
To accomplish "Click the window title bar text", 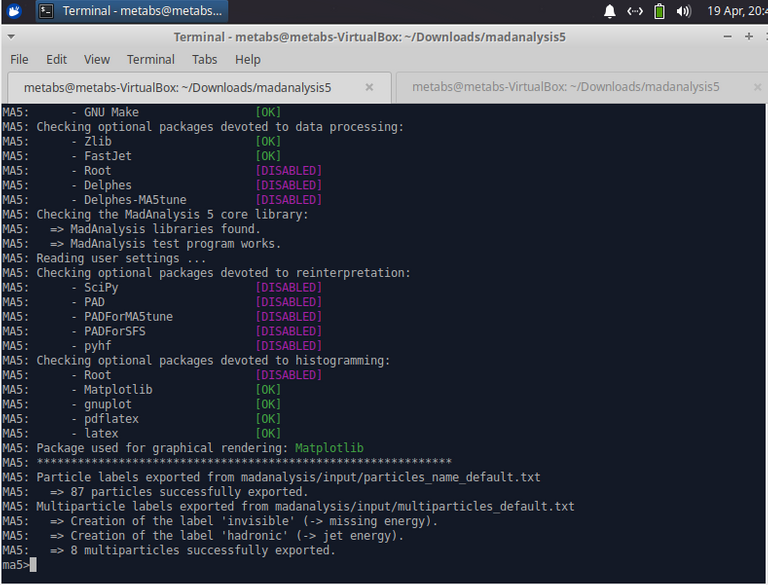I will tap(369, 37).
